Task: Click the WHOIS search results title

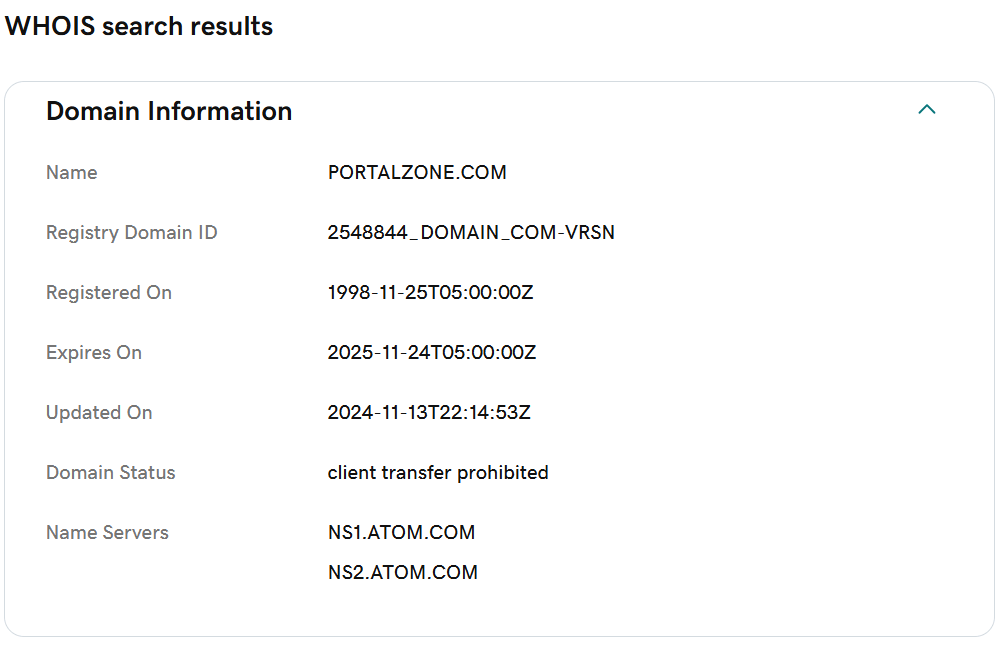Action: pos(139,26)
